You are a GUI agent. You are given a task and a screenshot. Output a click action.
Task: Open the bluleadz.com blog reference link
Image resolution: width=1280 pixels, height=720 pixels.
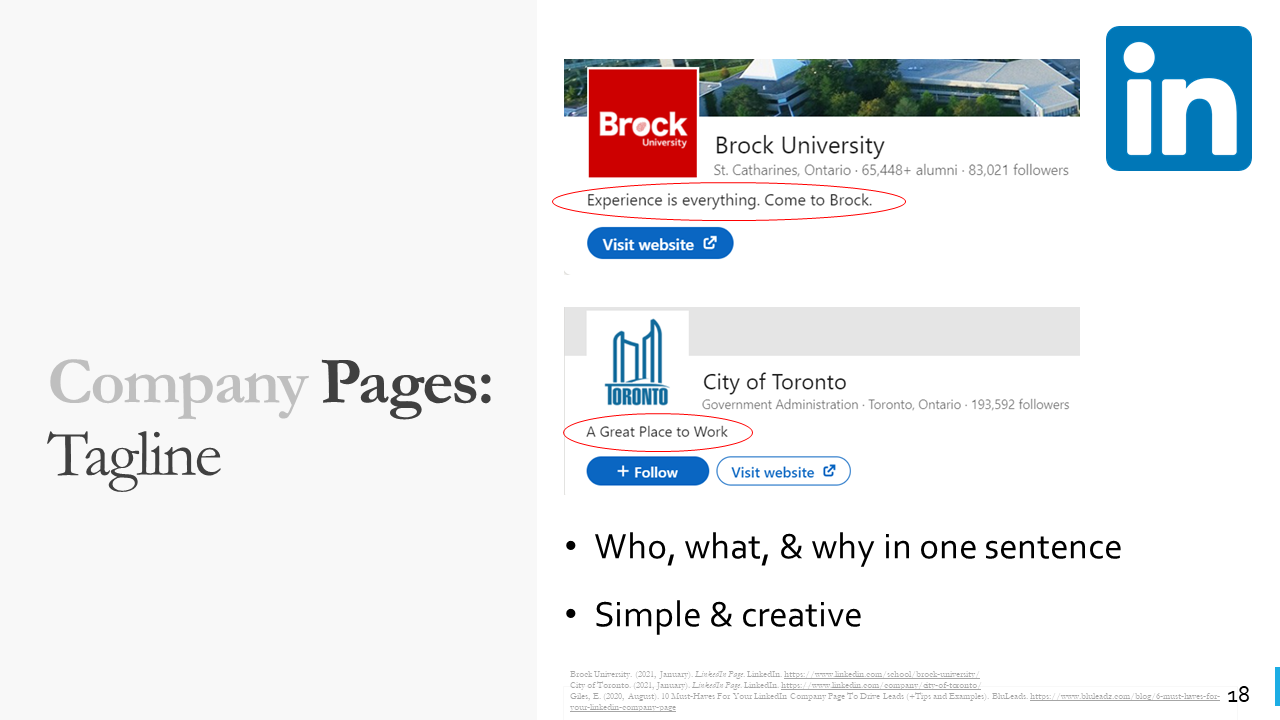1124,695
